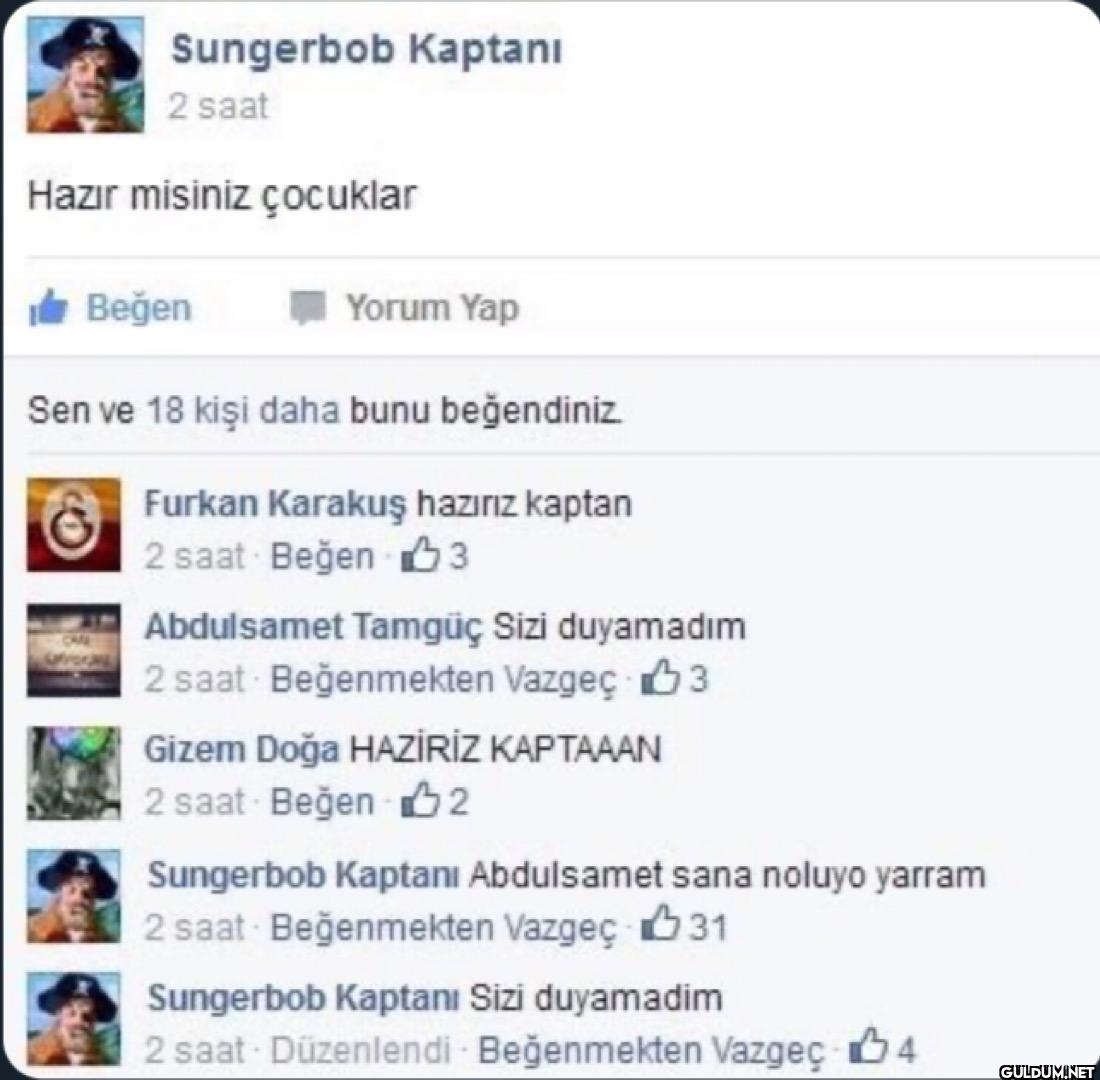
Task: View edit history via Düzenlendi link
Action: click(360, 1051)
